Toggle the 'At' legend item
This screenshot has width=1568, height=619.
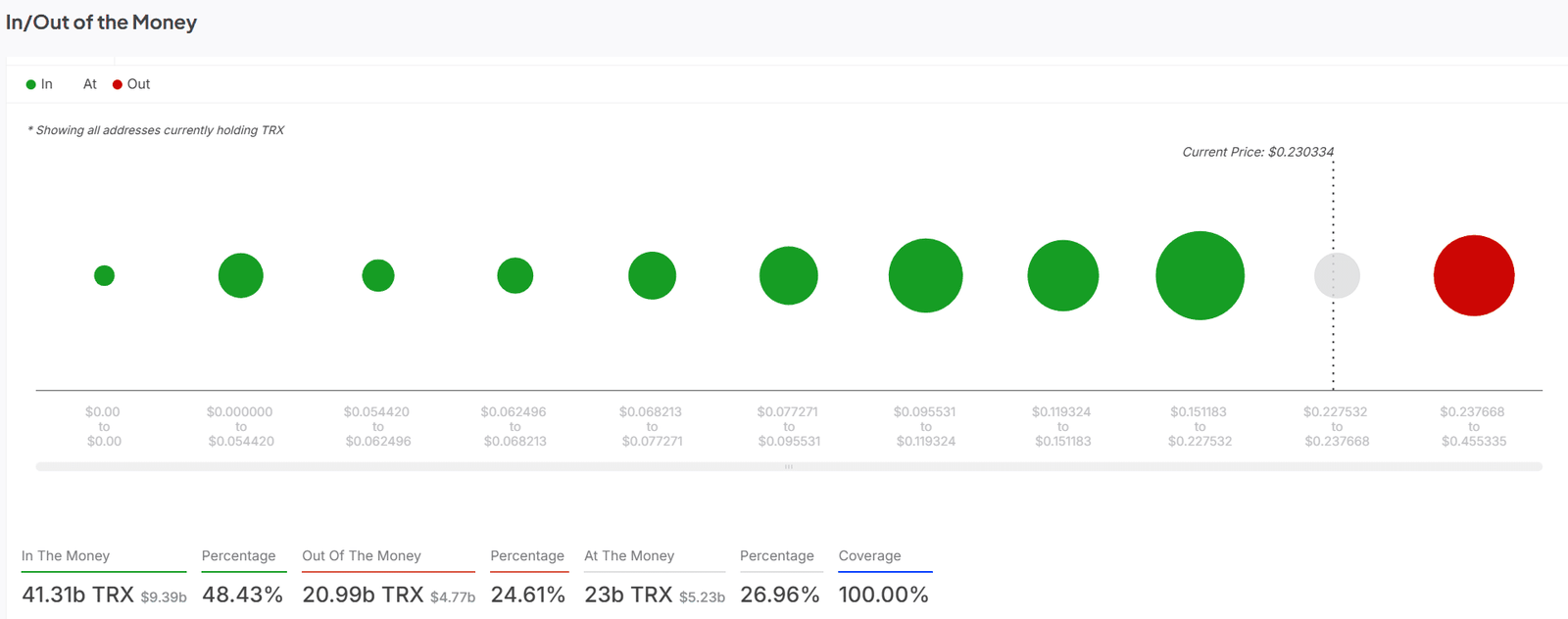[x=89, y=84]
